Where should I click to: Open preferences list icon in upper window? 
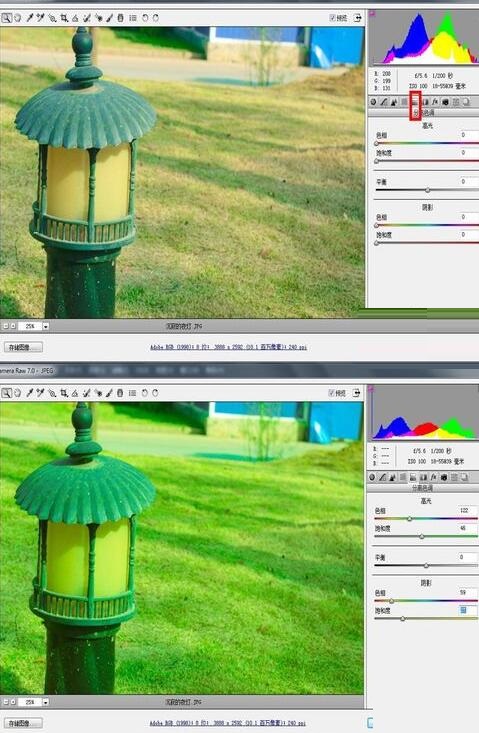tap(133, 18)
